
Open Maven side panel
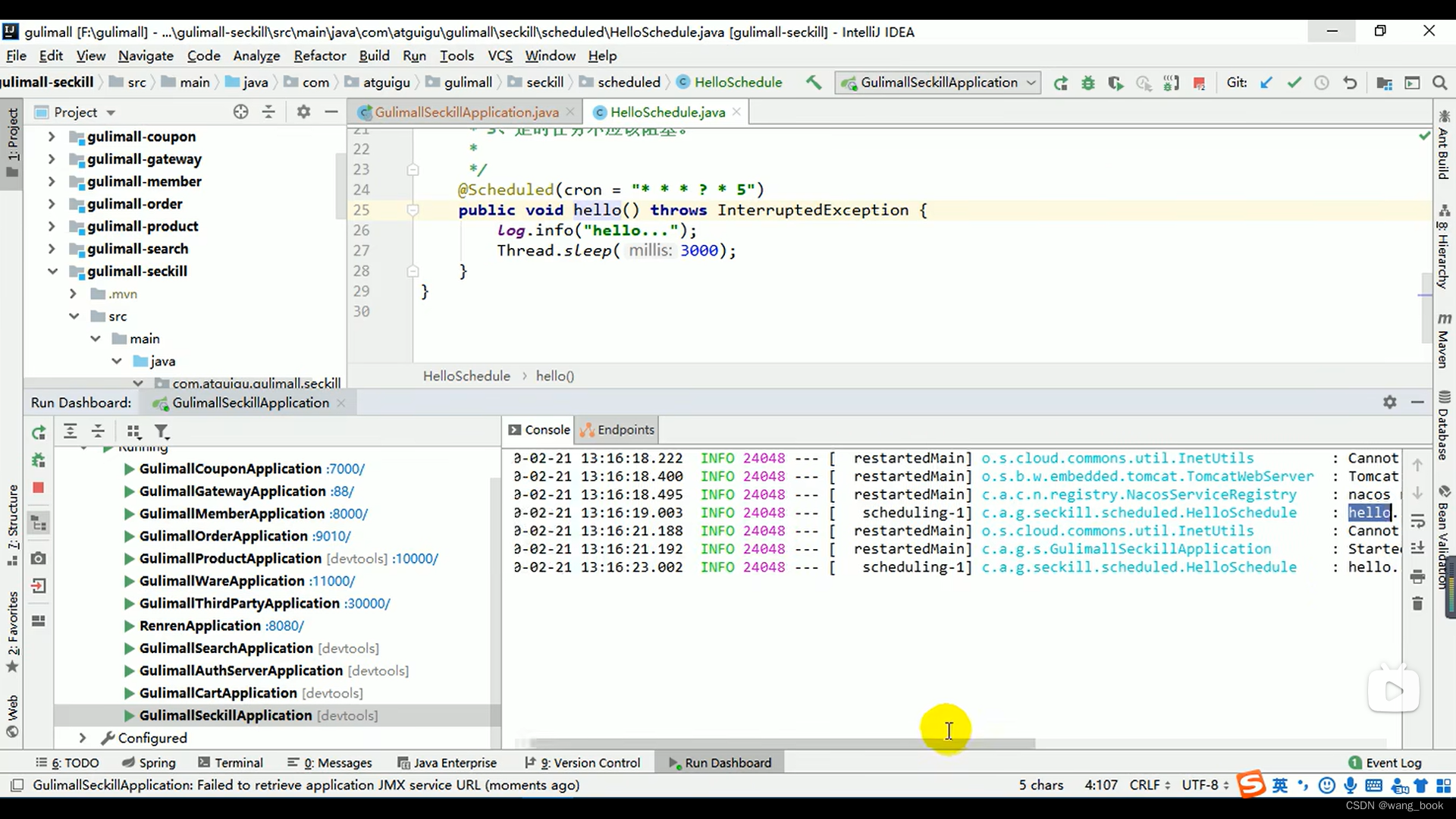coord(1444,340)
